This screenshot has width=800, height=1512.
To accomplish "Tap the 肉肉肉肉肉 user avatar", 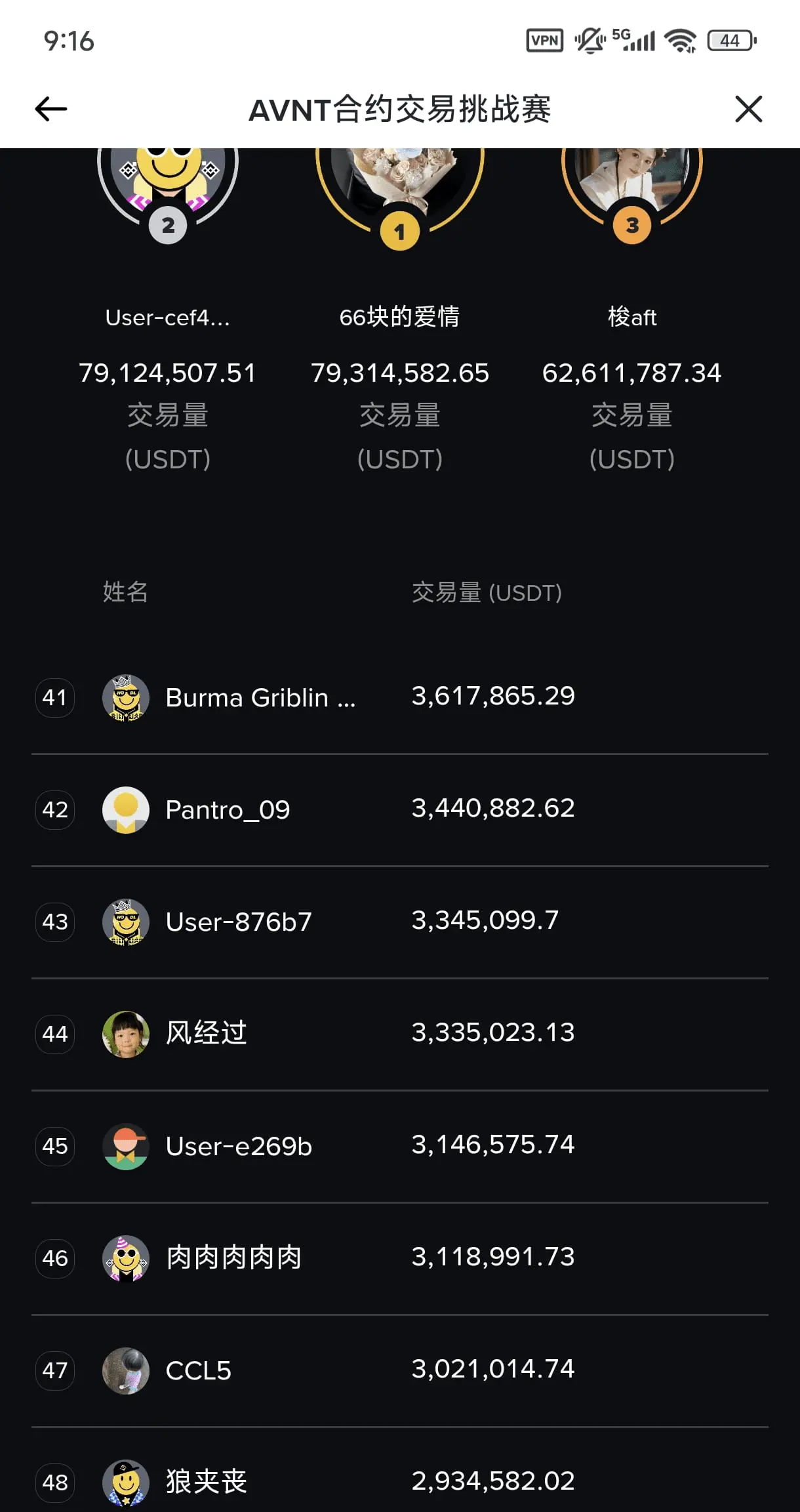I will (126, 1259).
